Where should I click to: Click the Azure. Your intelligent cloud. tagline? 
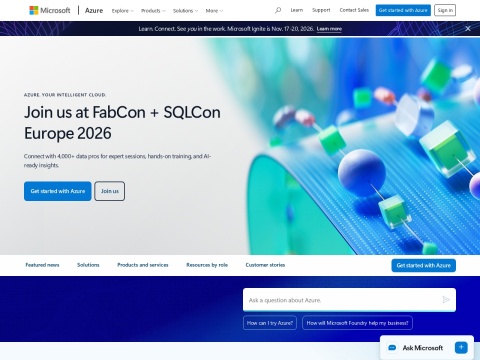point(65,95)
